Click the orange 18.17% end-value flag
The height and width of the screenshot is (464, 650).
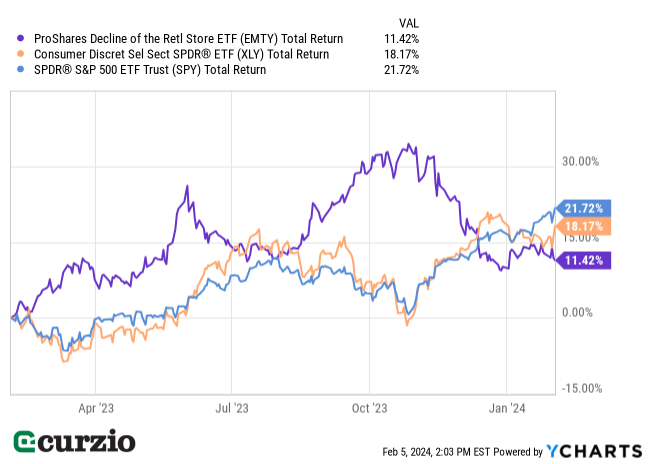(x=581, y=227)
